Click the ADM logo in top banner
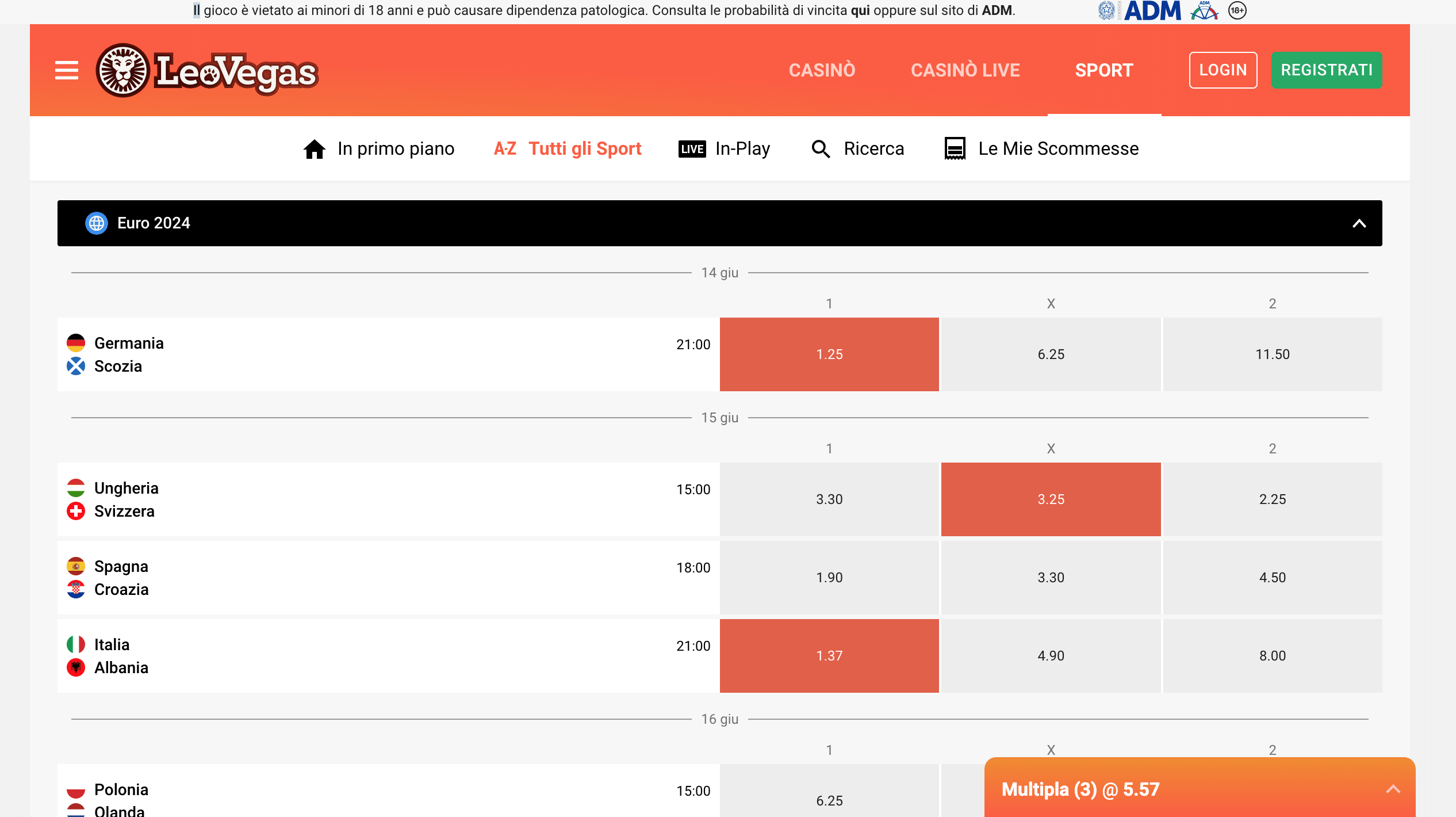The height and width of the screenshot is (817, 1456). [1152, 10]
